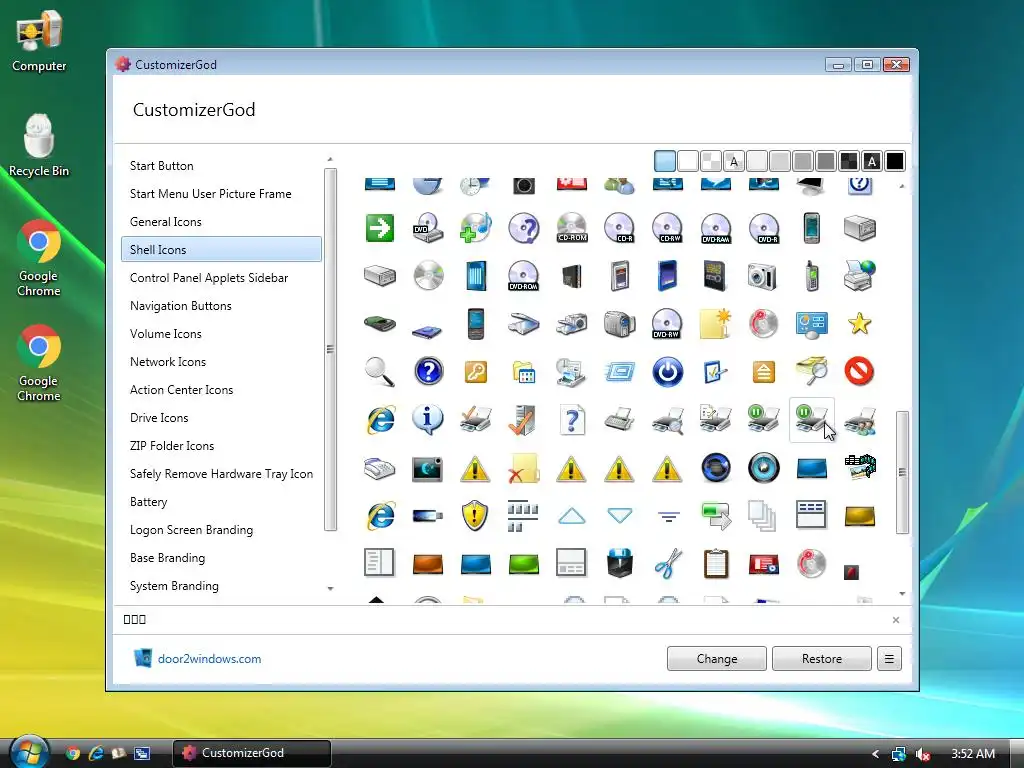The image size is (1024, 768).
Task: Dismiss the status message with the X
Action: click(x=895, y=620)
